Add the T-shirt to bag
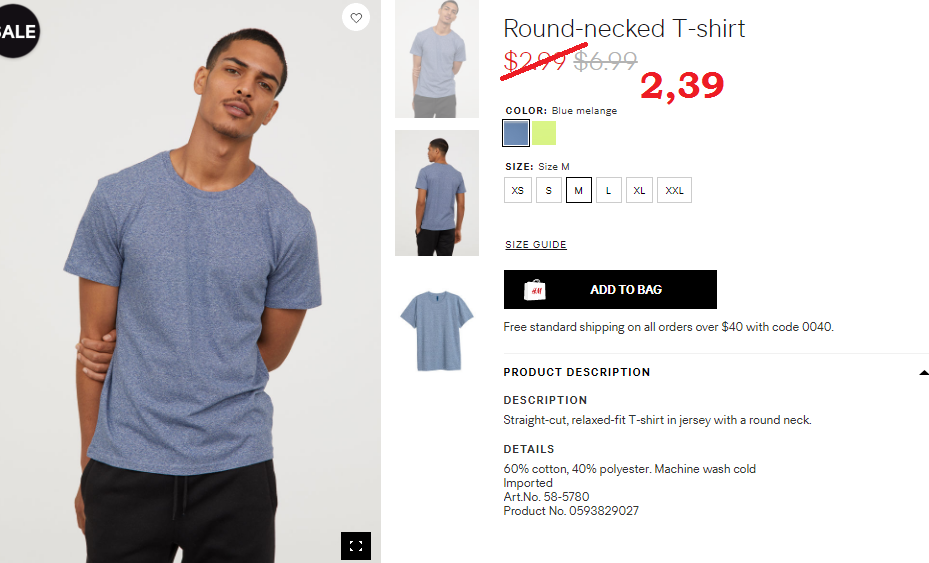 610,289
